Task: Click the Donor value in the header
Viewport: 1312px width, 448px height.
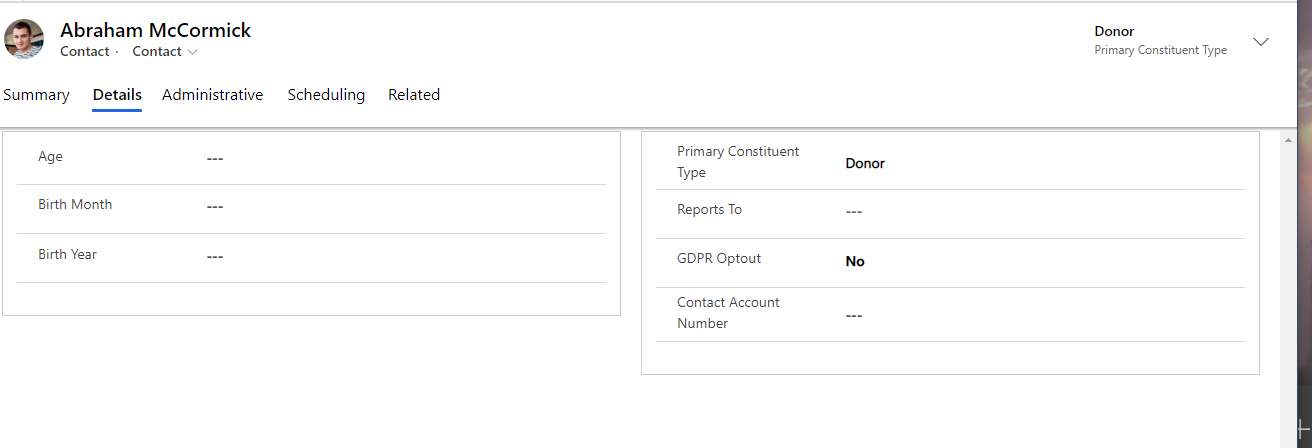Action: coord(1114,31)
